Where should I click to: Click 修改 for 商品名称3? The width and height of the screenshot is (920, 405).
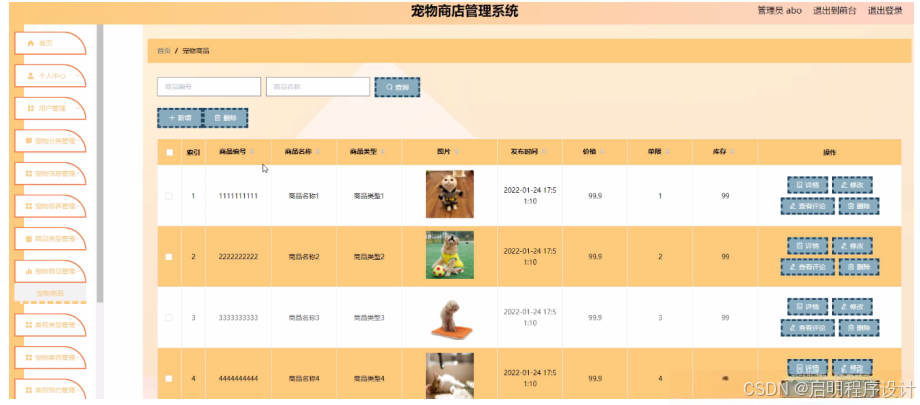click(x=852, y=306)
